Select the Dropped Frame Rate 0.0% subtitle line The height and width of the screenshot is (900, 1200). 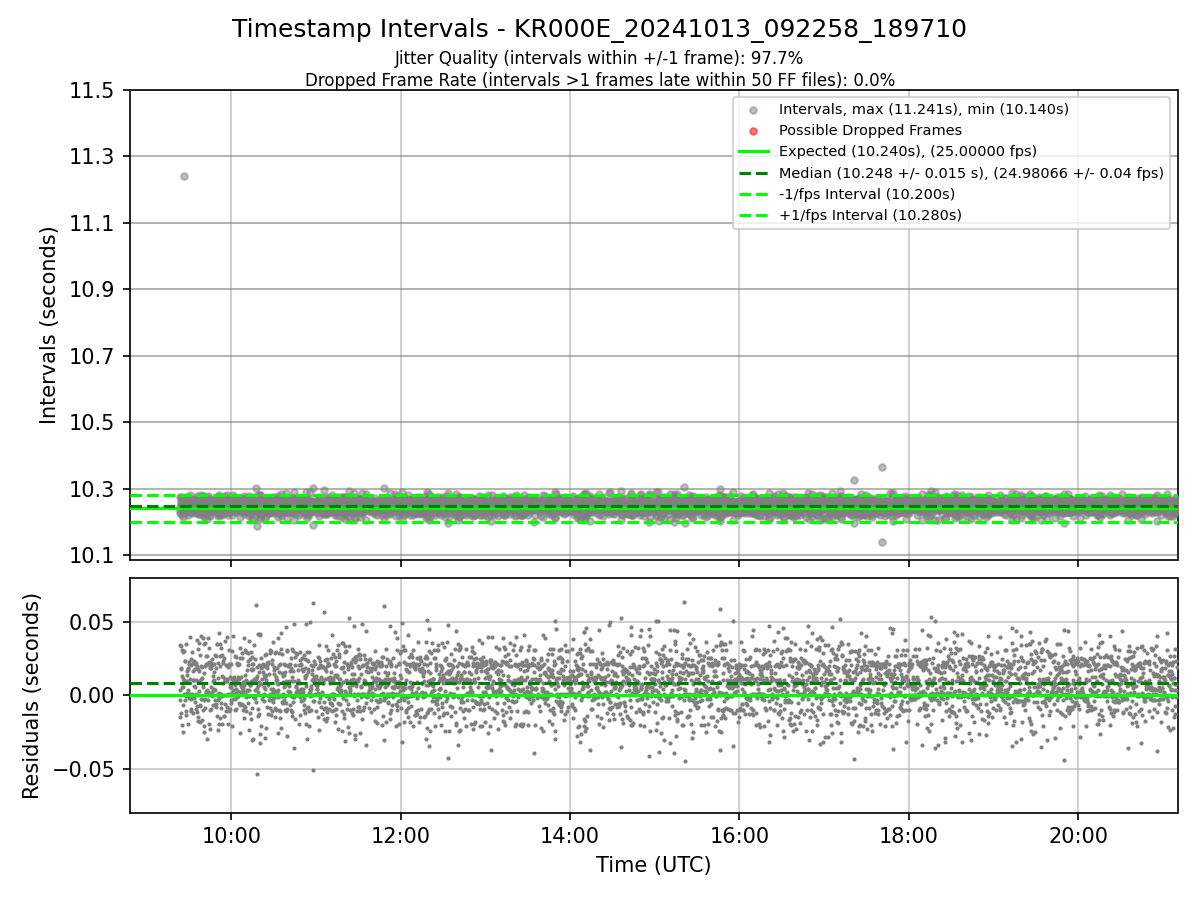click(599, 80)
